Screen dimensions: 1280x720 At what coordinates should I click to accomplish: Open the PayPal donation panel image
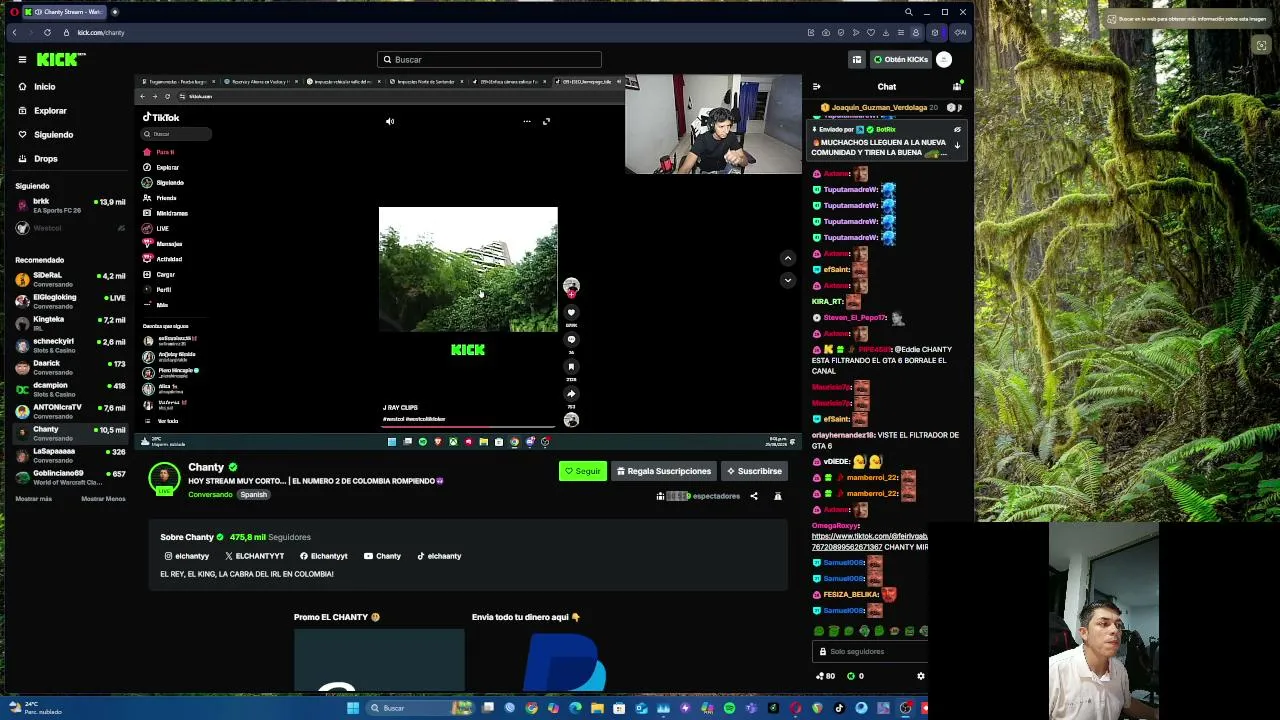pos(566,661)
